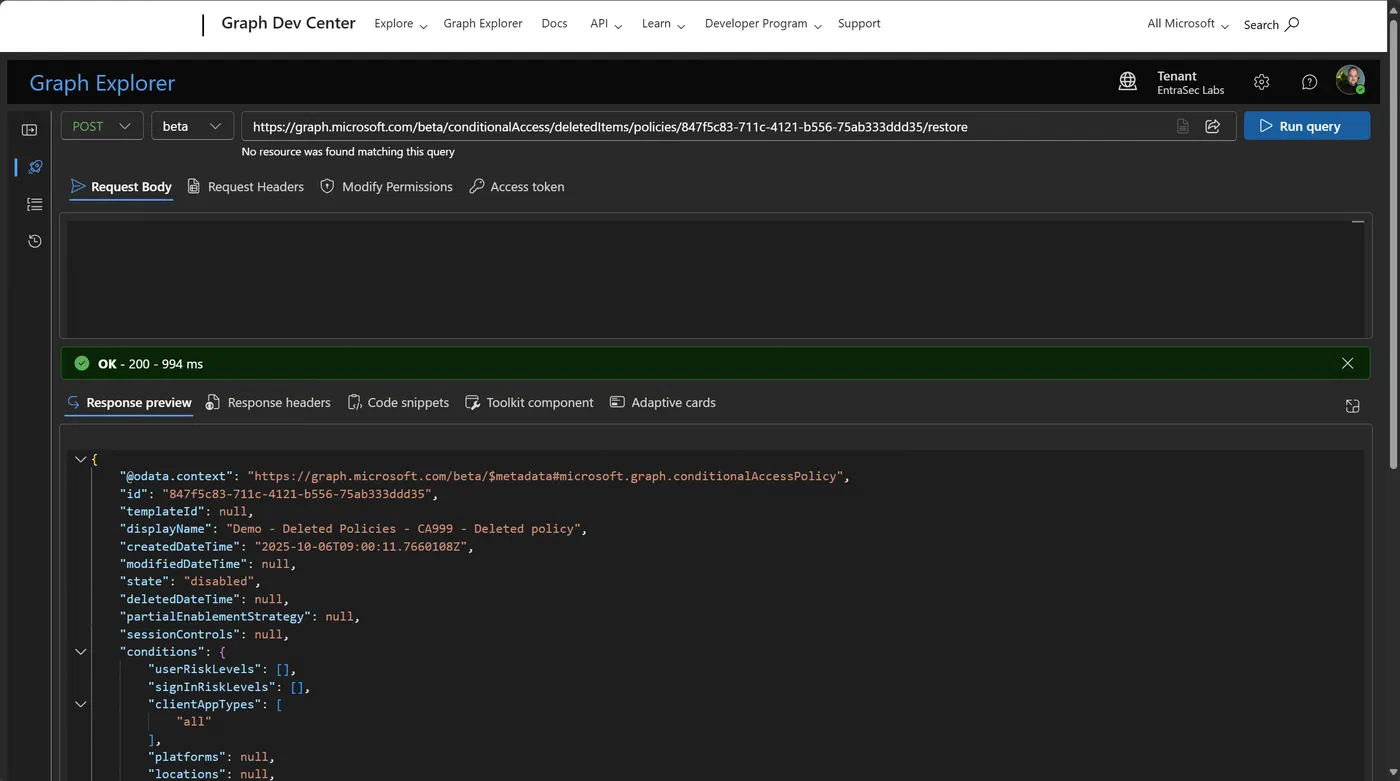Open the rocket sample queries icon
The image size is (1400, 781).
pos(35,167)
